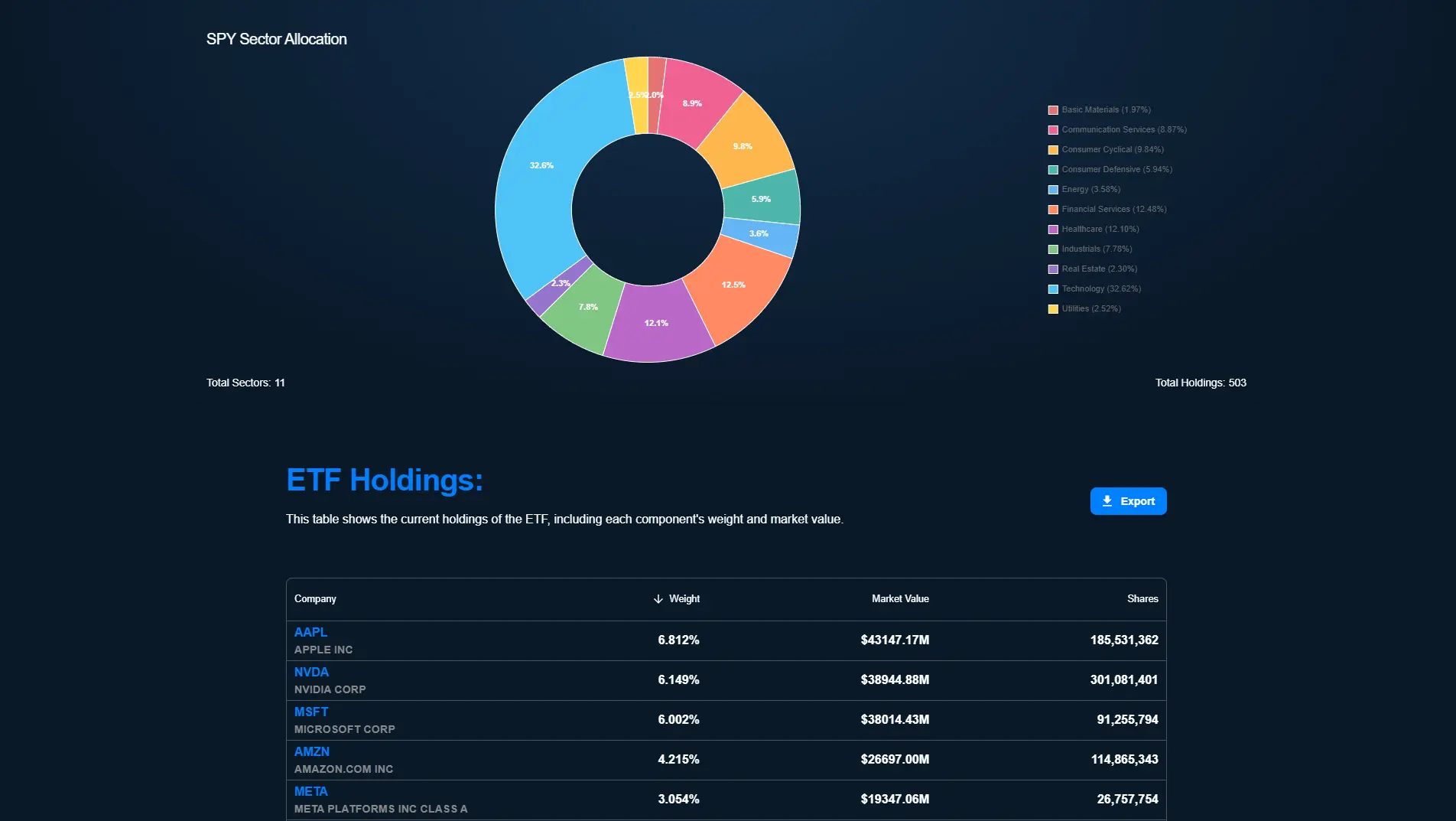
Task: Click the 5.9% Consumer Defensive donut slice
Action: click(761, 197)
